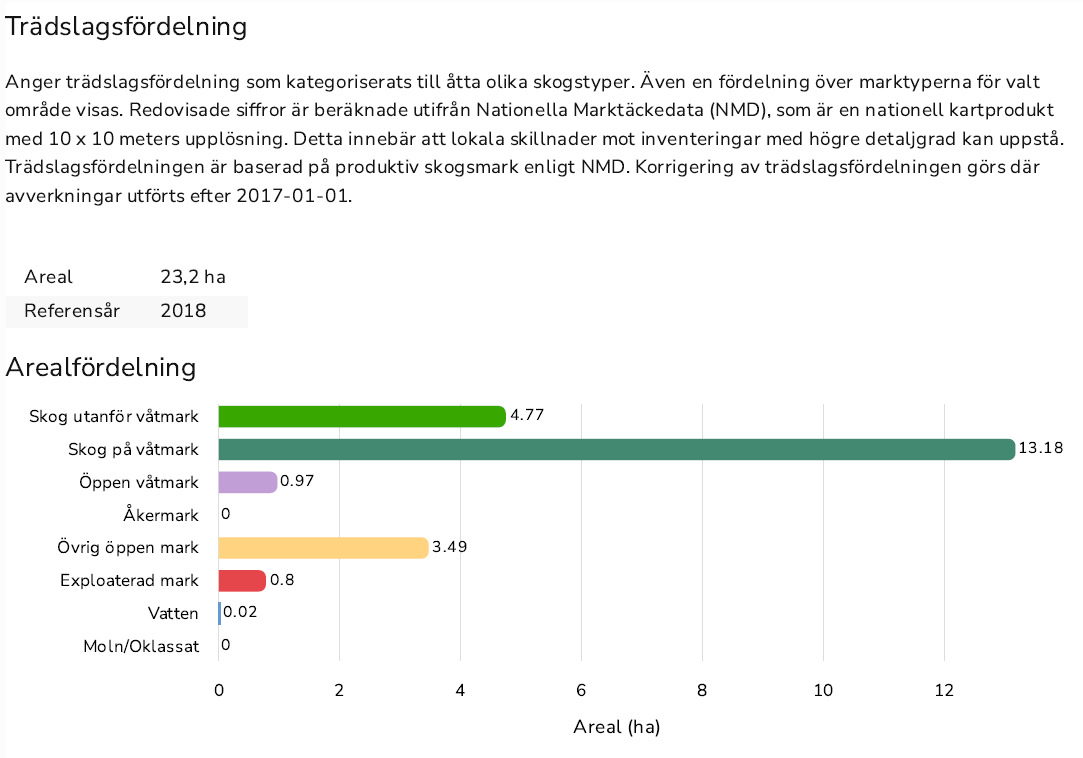Click the 4.77 value label

coord(527,415)
